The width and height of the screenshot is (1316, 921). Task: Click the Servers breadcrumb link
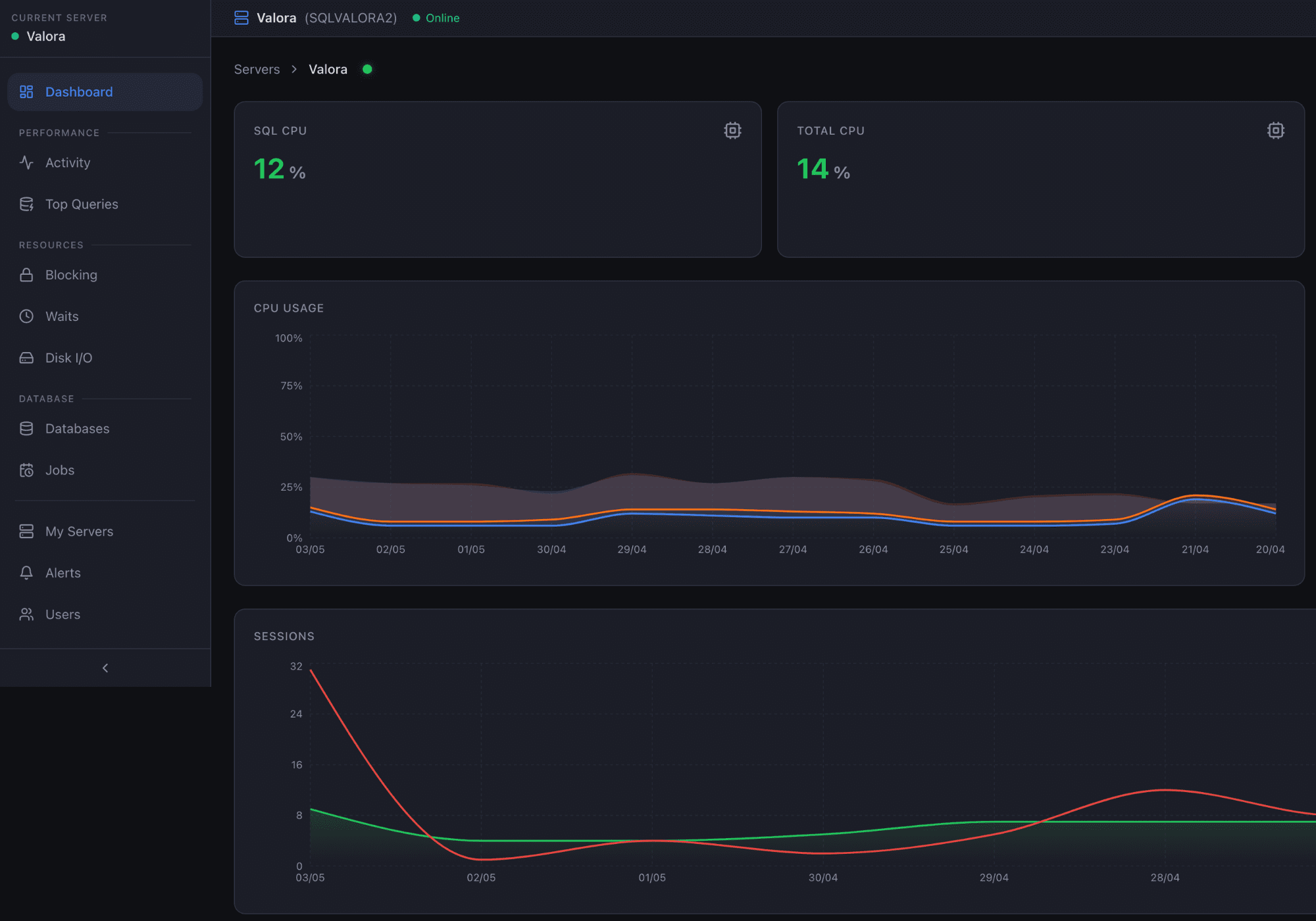pos(257,69)
